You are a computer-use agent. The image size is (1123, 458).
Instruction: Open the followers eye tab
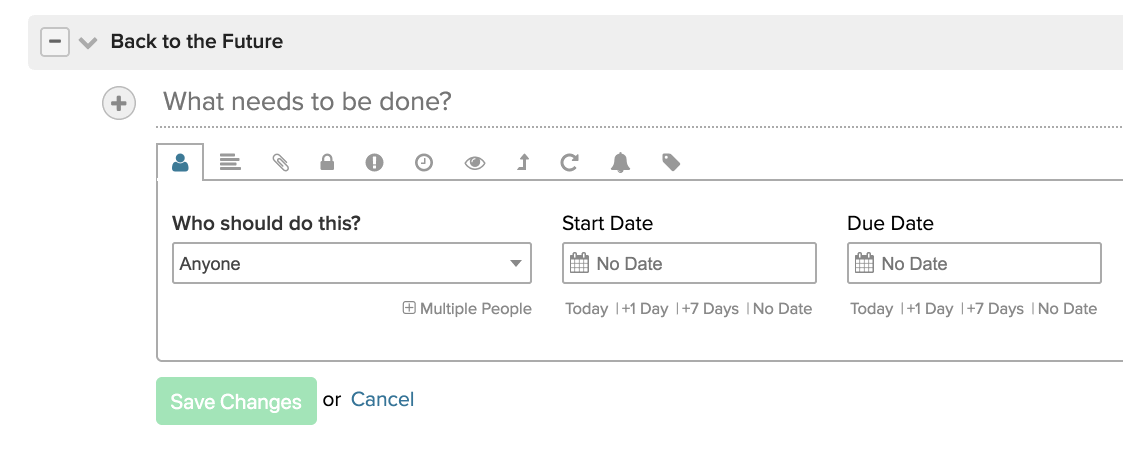click(474, 163)
